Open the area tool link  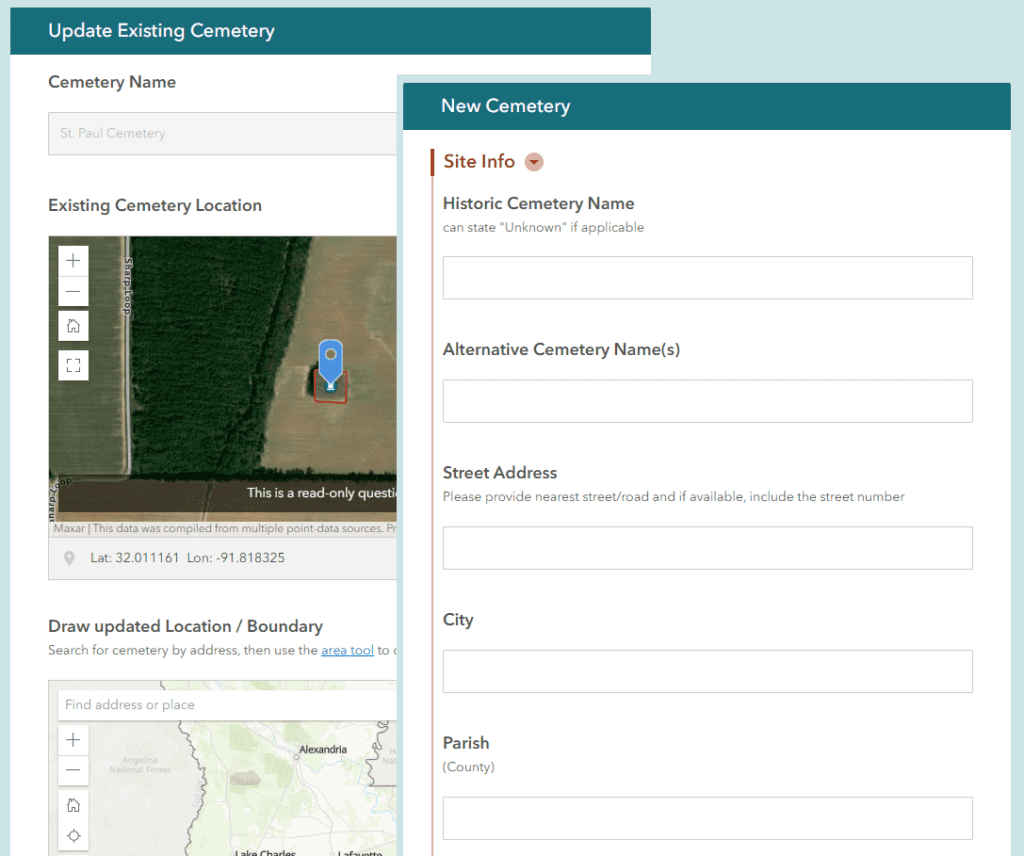click(x=347, y=650)
